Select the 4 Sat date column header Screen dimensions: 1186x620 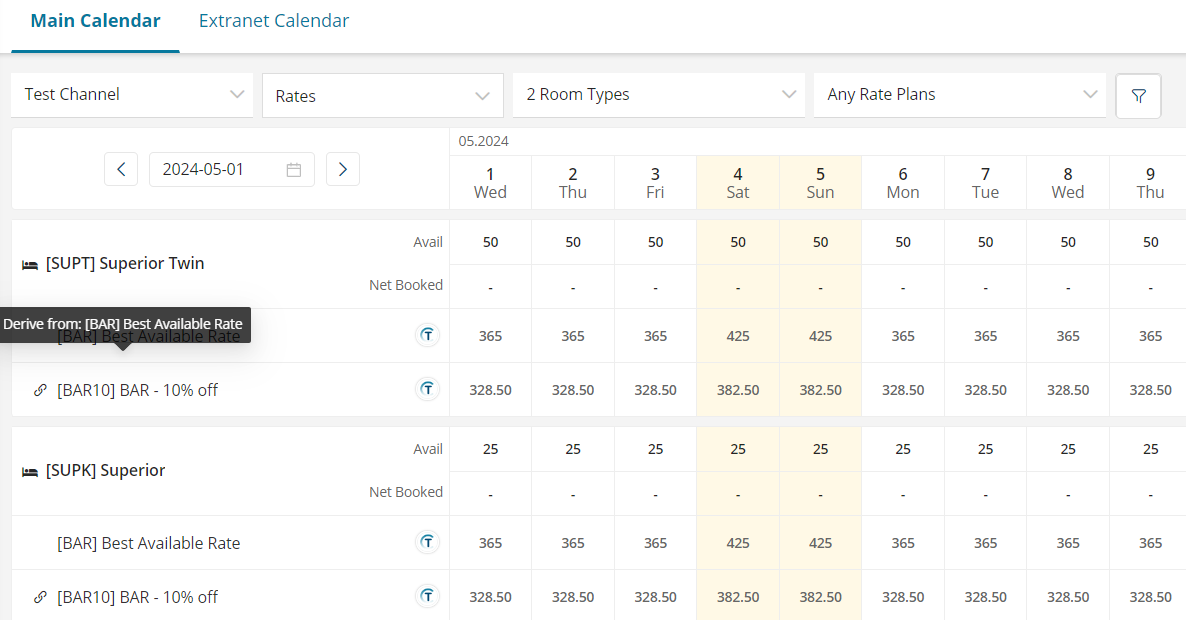737,183
